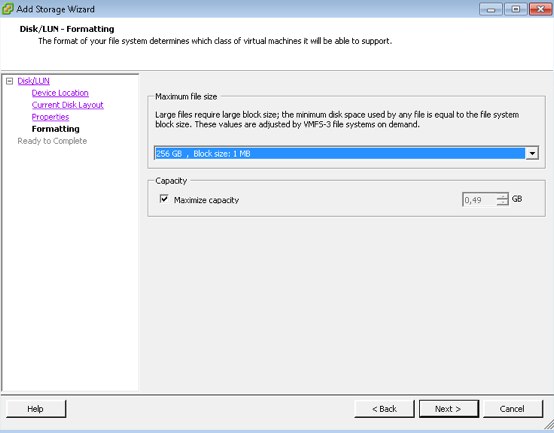This screenshot has height=433, width=554.
Task: Go back with the Back button
Action: click(x=384, y=409)
